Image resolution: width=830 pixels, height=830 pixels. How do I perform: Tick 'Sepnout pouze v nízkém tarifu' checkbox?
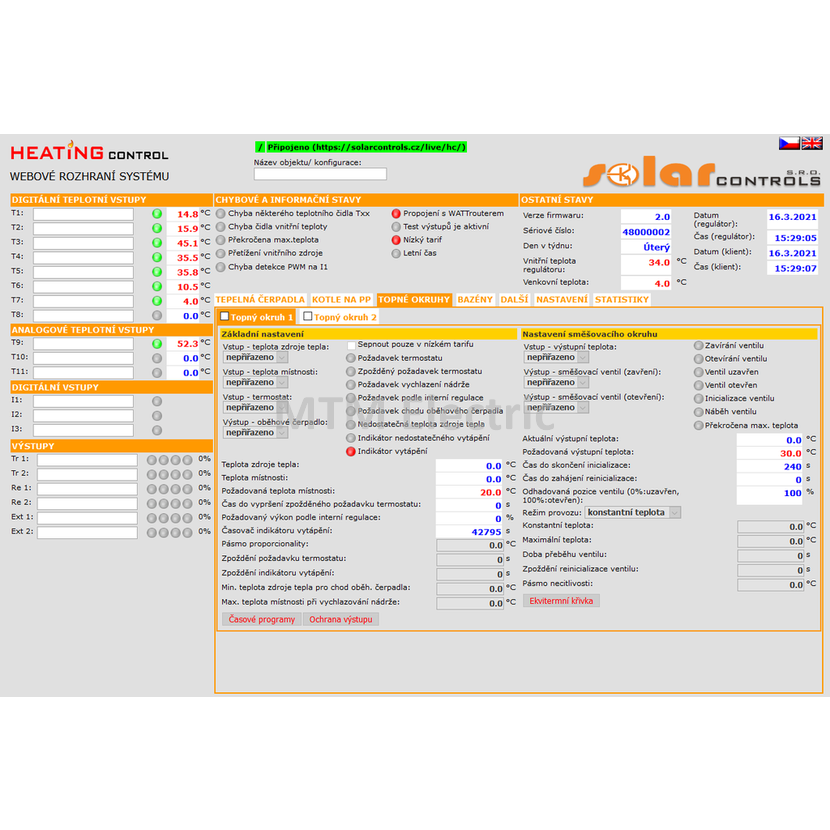[351, 344]
